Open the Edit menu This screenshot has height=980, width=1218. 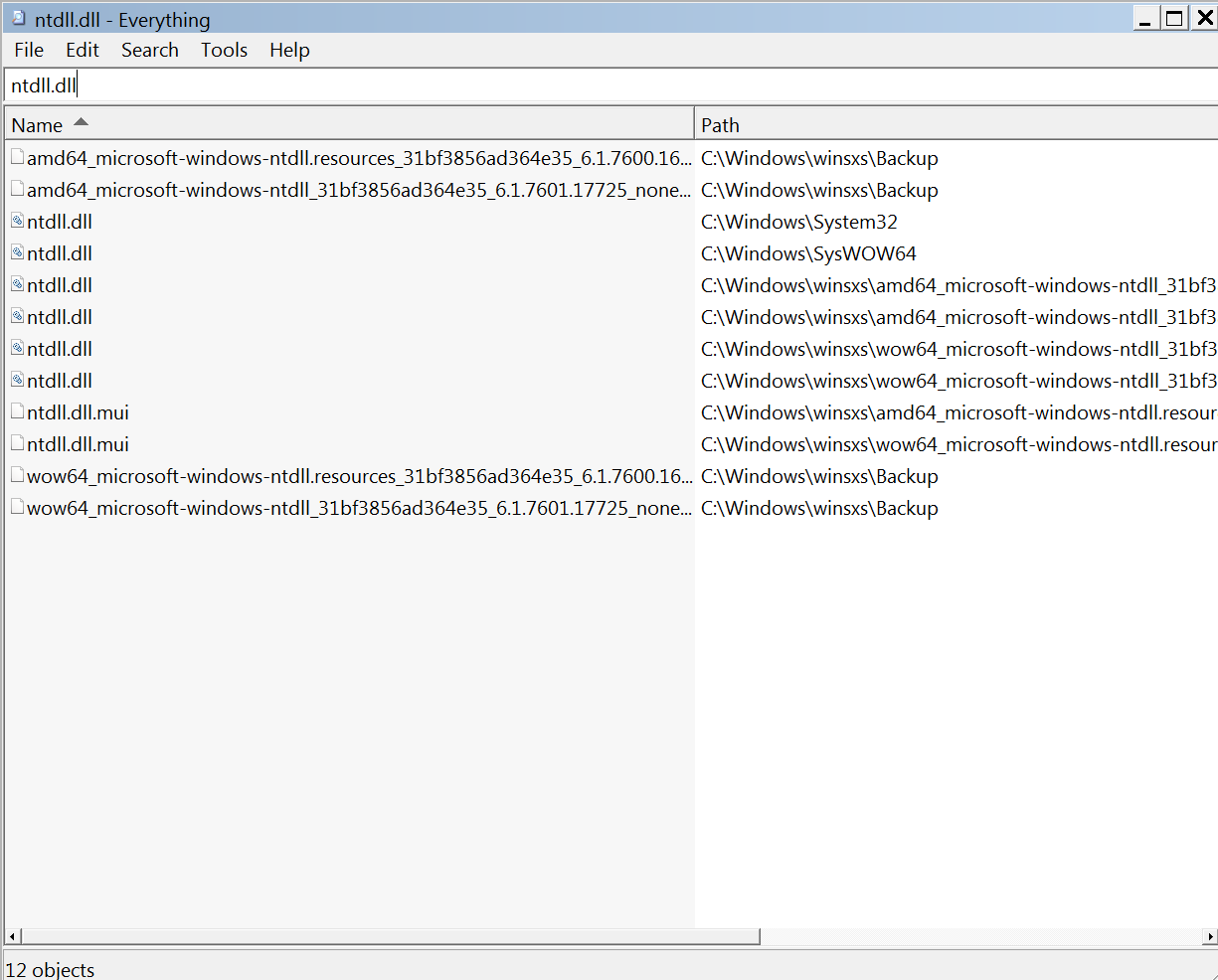tap(83, 50)
